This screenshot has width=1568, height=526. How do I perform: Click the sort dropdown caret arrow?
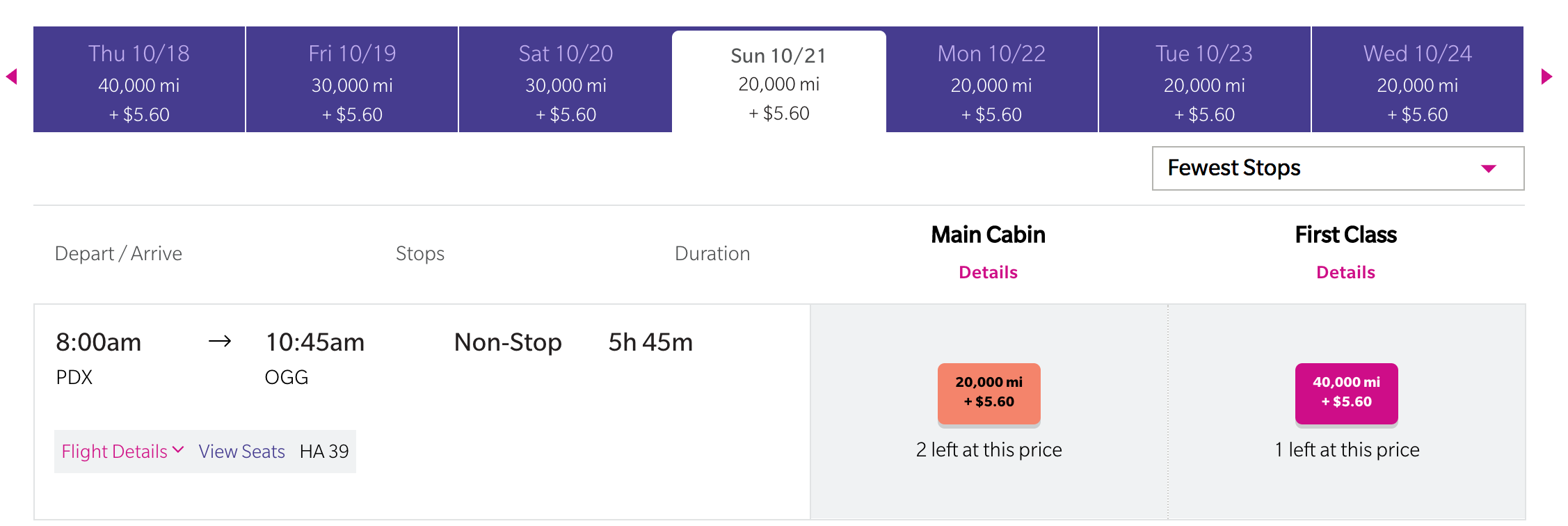pos(1488,169)
